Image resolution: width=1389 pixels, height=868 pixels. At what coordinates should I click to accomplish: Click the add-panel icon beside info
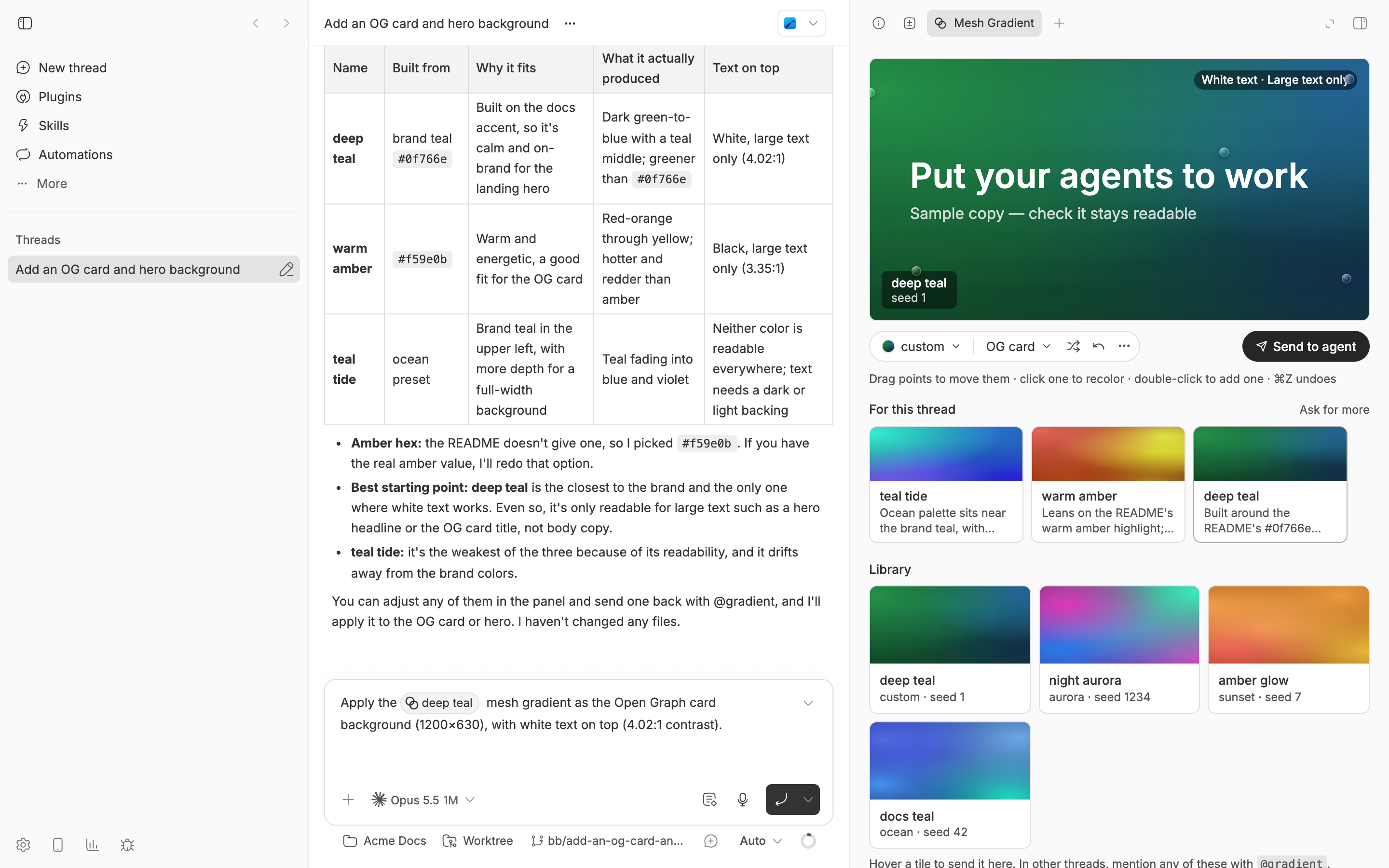pyautogui.click(x=909, y=23)
